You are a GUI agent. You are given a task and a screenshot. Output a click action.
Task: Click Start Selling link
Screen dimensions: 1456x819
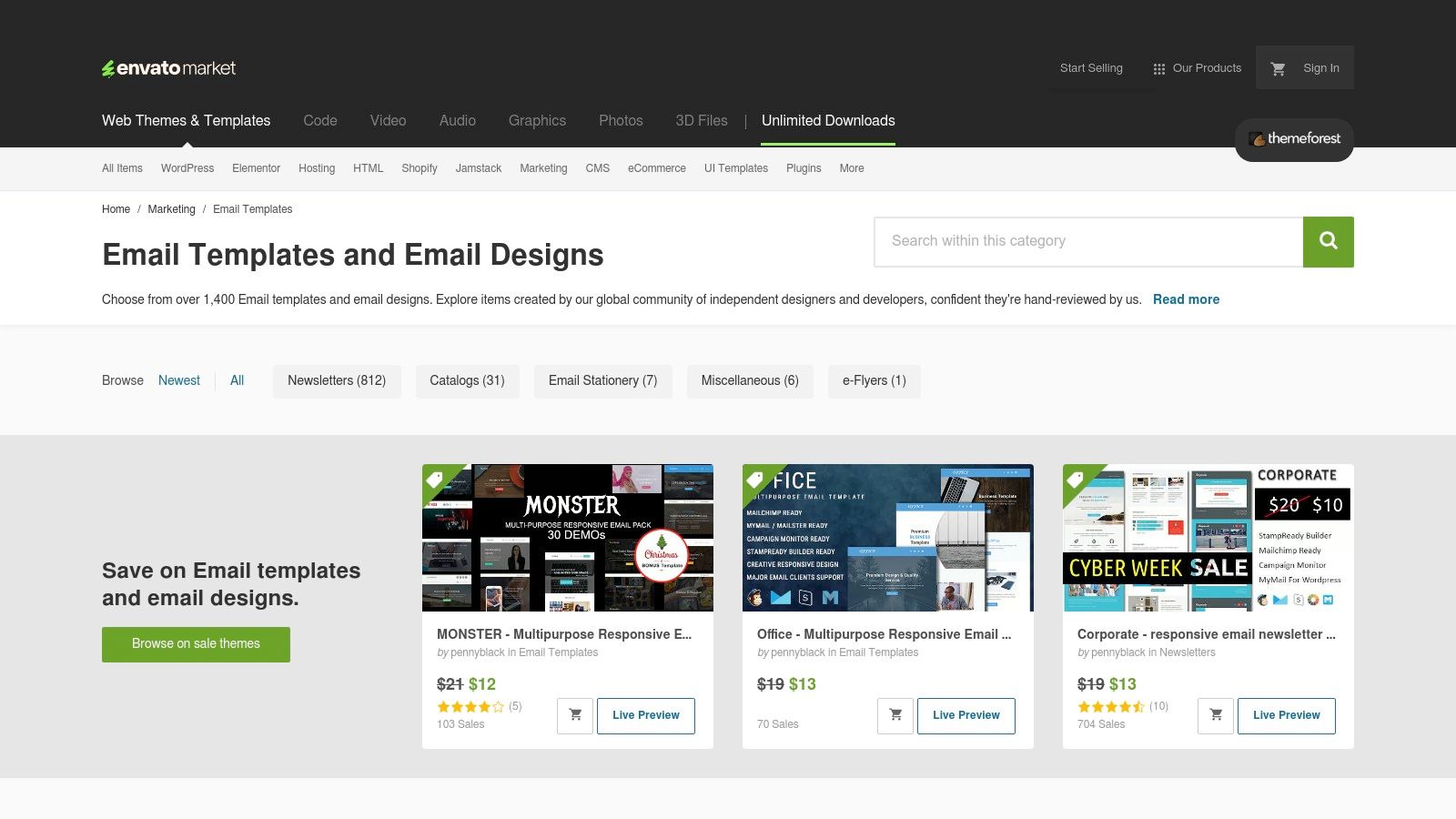(1091, 68)
